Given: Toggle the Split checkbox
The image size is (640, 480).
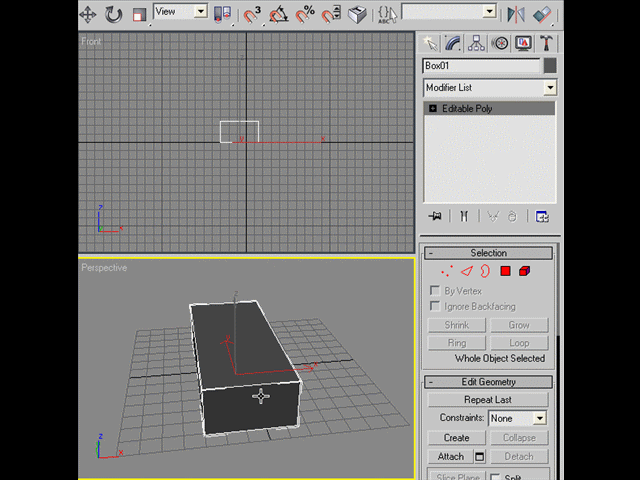Looking at the screenshot, I should pos(495,477).
